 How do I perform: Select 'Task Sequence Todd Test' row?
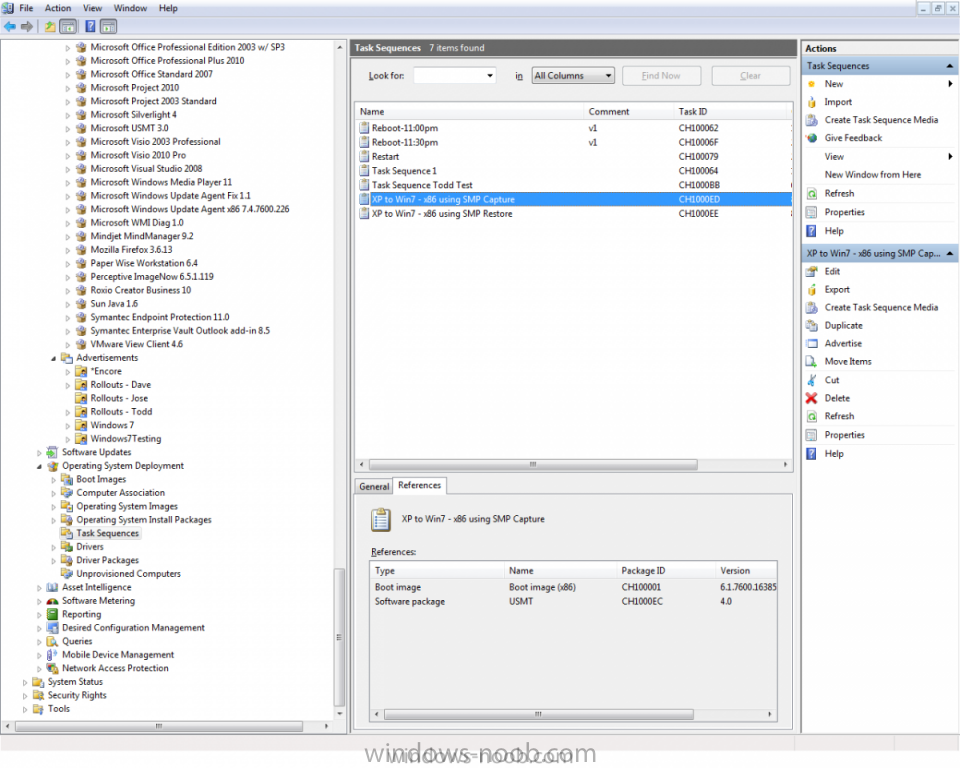pos(574,185)
